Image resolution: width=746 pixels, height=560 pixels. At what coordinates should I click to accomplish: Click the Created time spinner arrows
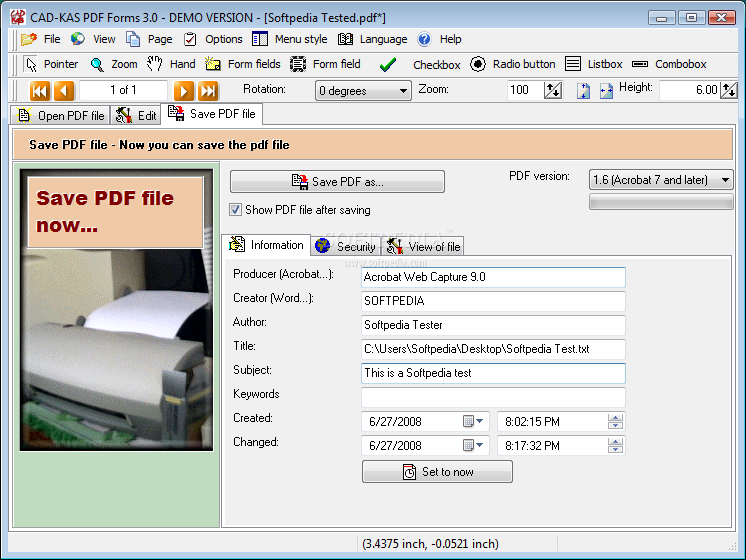click(615, 422)
